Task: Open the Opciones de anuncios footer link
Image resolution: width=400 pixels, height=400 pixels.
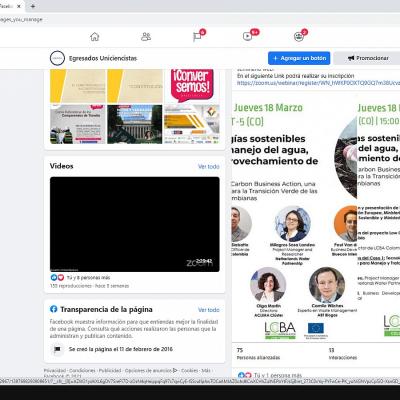Action: pyautogui.click(x=151, y=371)
